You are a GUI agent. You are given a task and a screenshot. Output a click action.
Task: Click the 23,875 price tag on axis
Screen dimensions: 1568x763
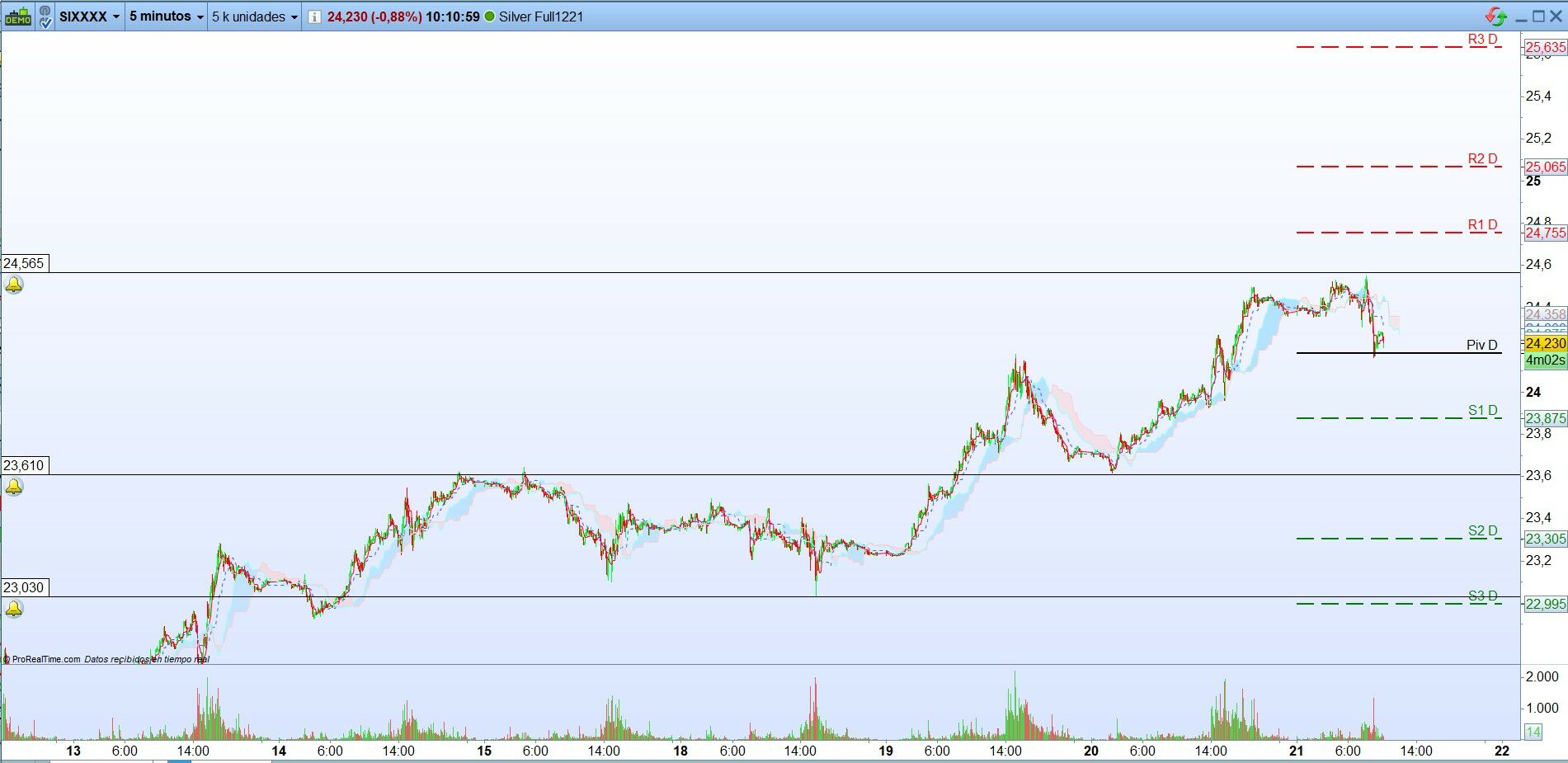[1545, 418]
